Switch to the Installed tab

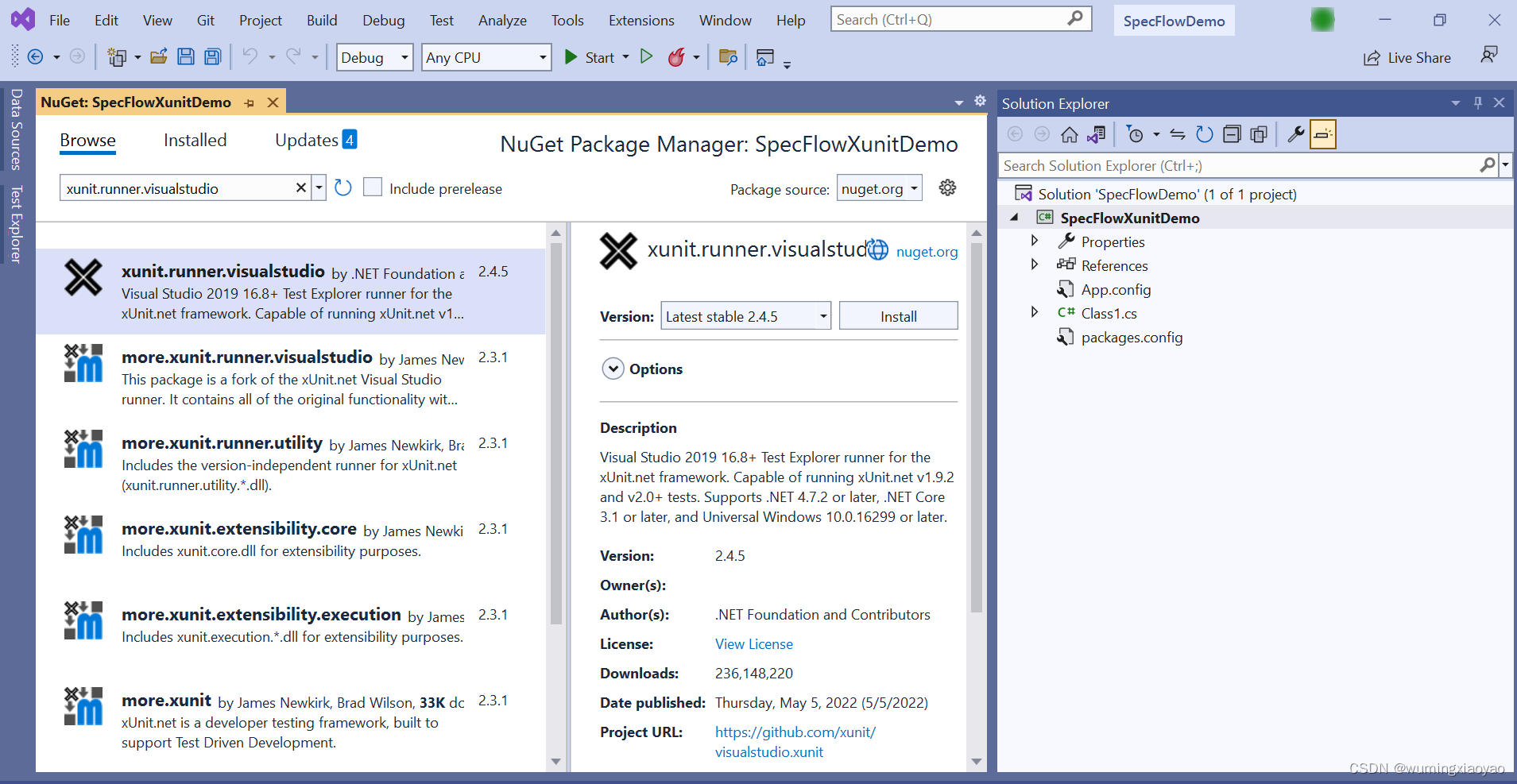pyautogui.click(x=195, y=140)
